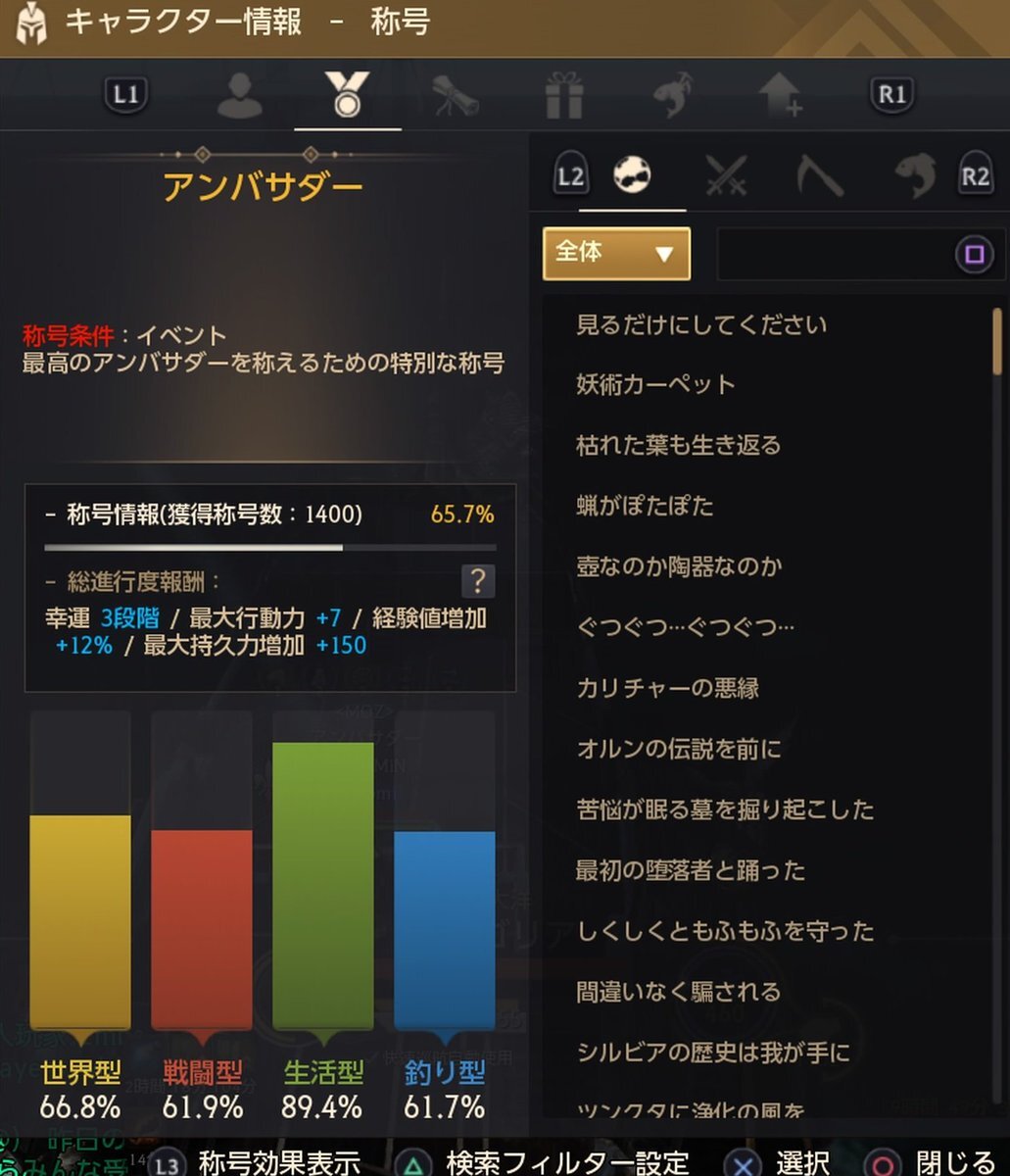Image resolution: width=1010 pixels, height=1176 pixels.
Task: Click the title list scrollbar handle
Action: pyautogui.click(x=996, y=341)
